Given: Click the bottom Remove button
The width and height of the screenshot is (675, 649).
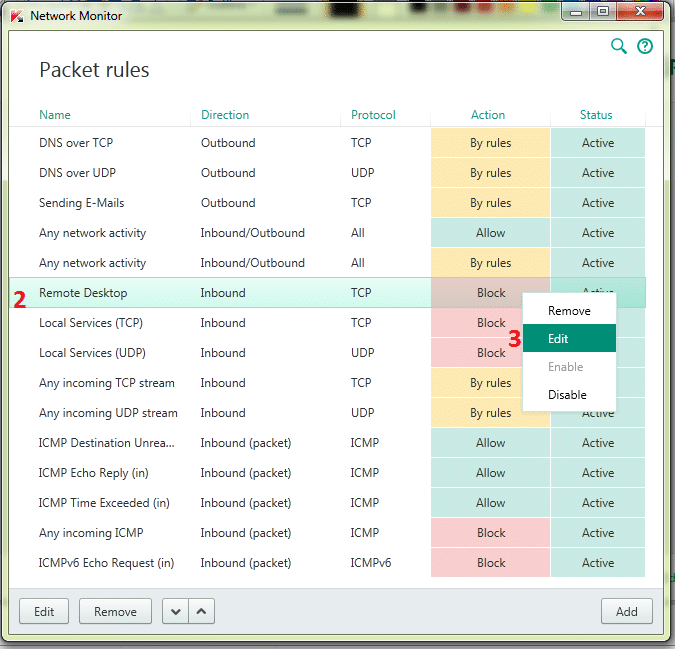Looking at the screenshot, I should tap(115, 611).
